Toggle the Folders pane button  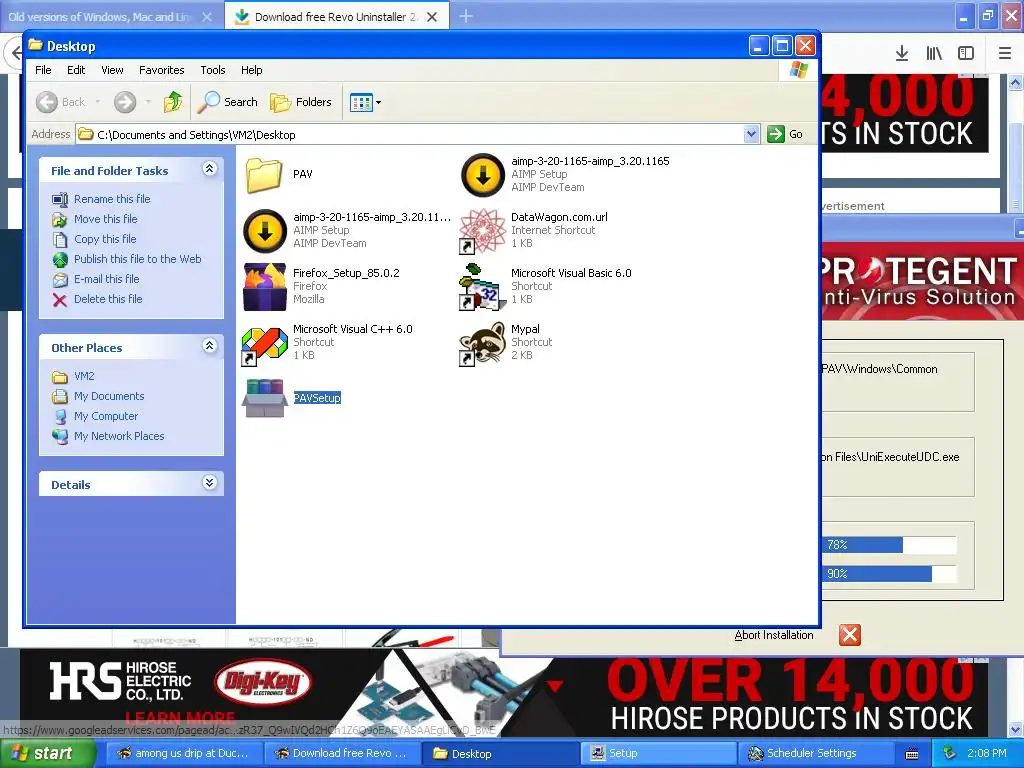click(x=301, y=102)
